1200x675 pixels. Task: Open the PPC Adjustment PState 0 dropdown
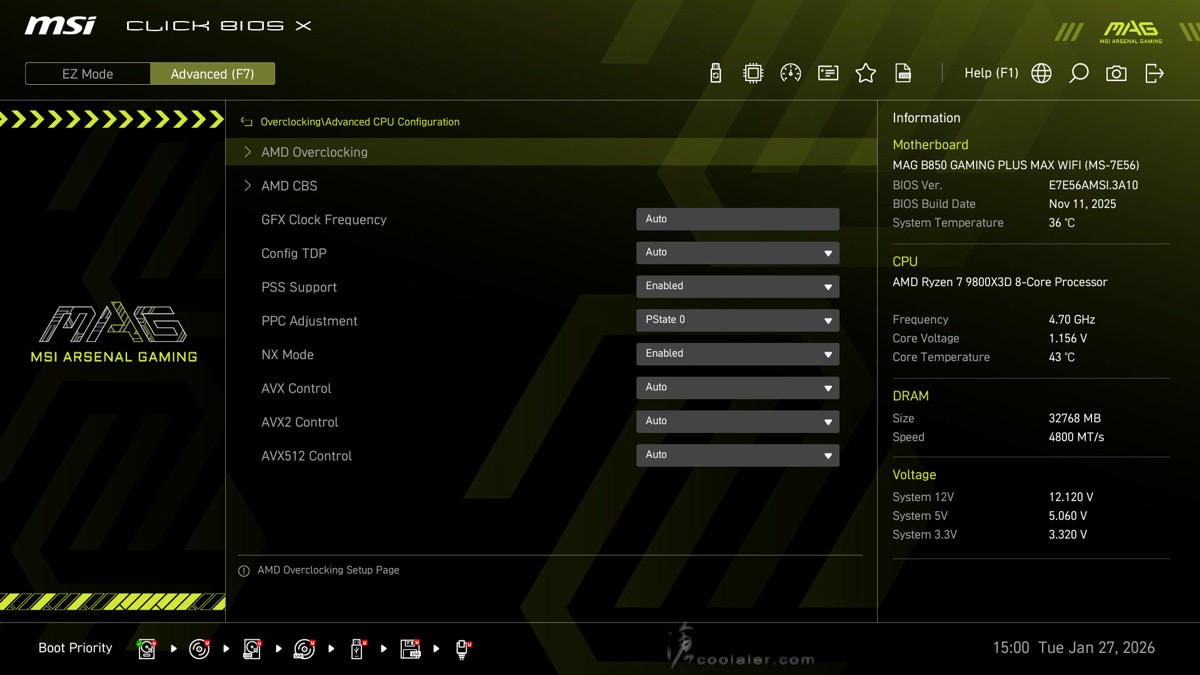[737, 320]
